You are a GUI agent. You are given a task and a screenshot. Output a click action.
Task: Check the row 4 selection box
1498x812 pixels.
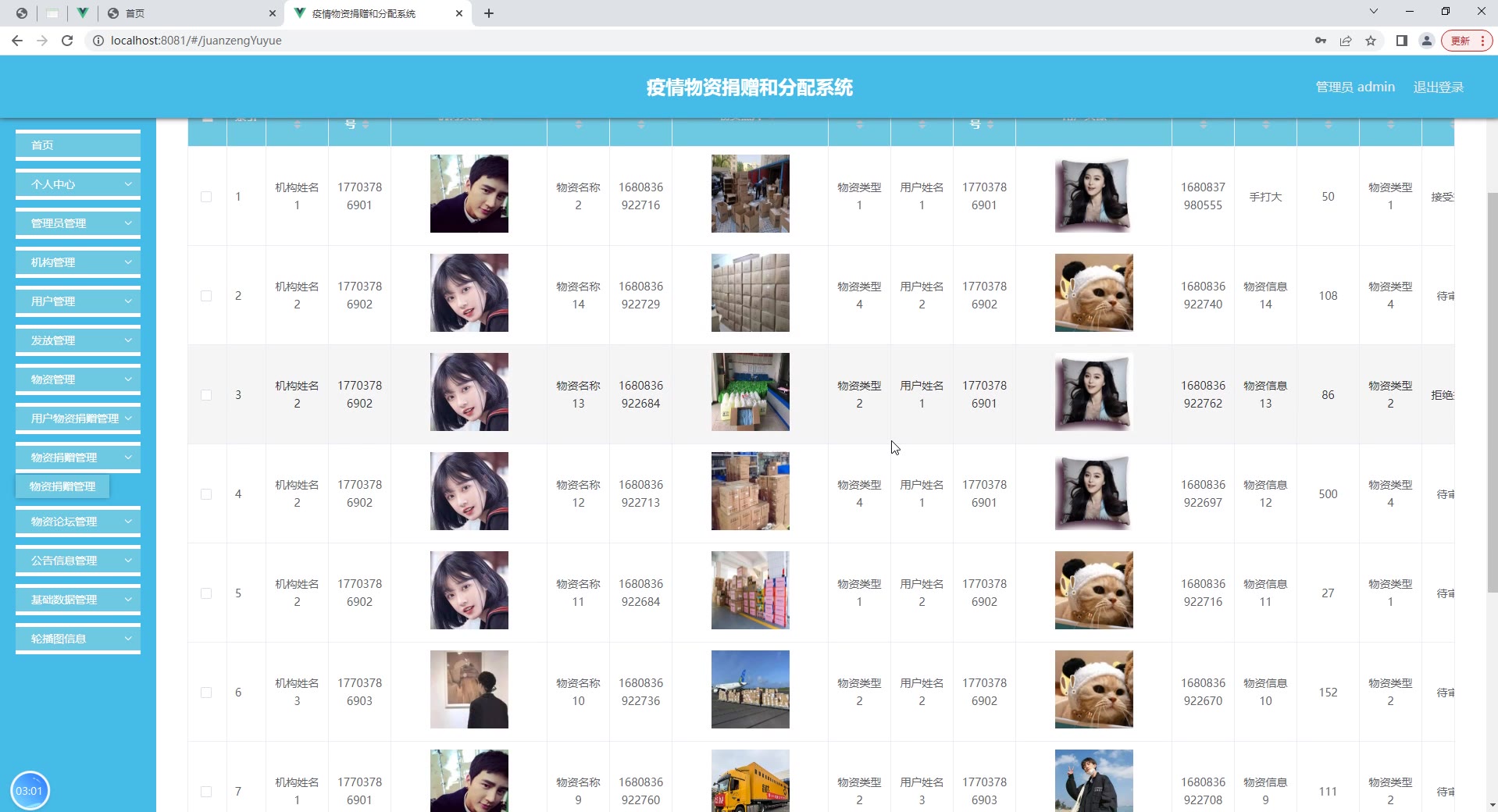click(206, 494)
